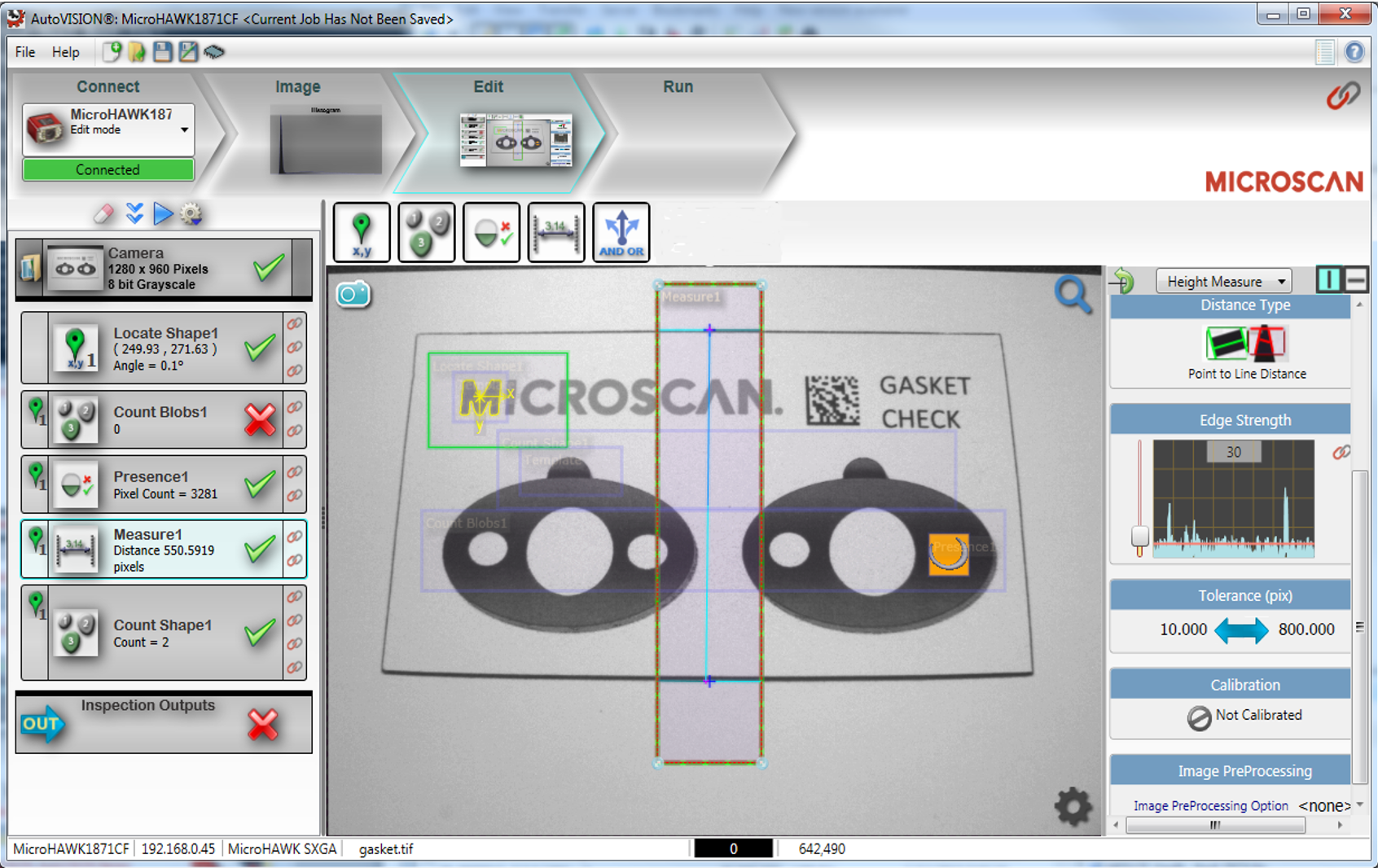This screenshot has height=868, width=1378.
Task: Select the Locate Shape x,y tool
Action: click(362, 232)
